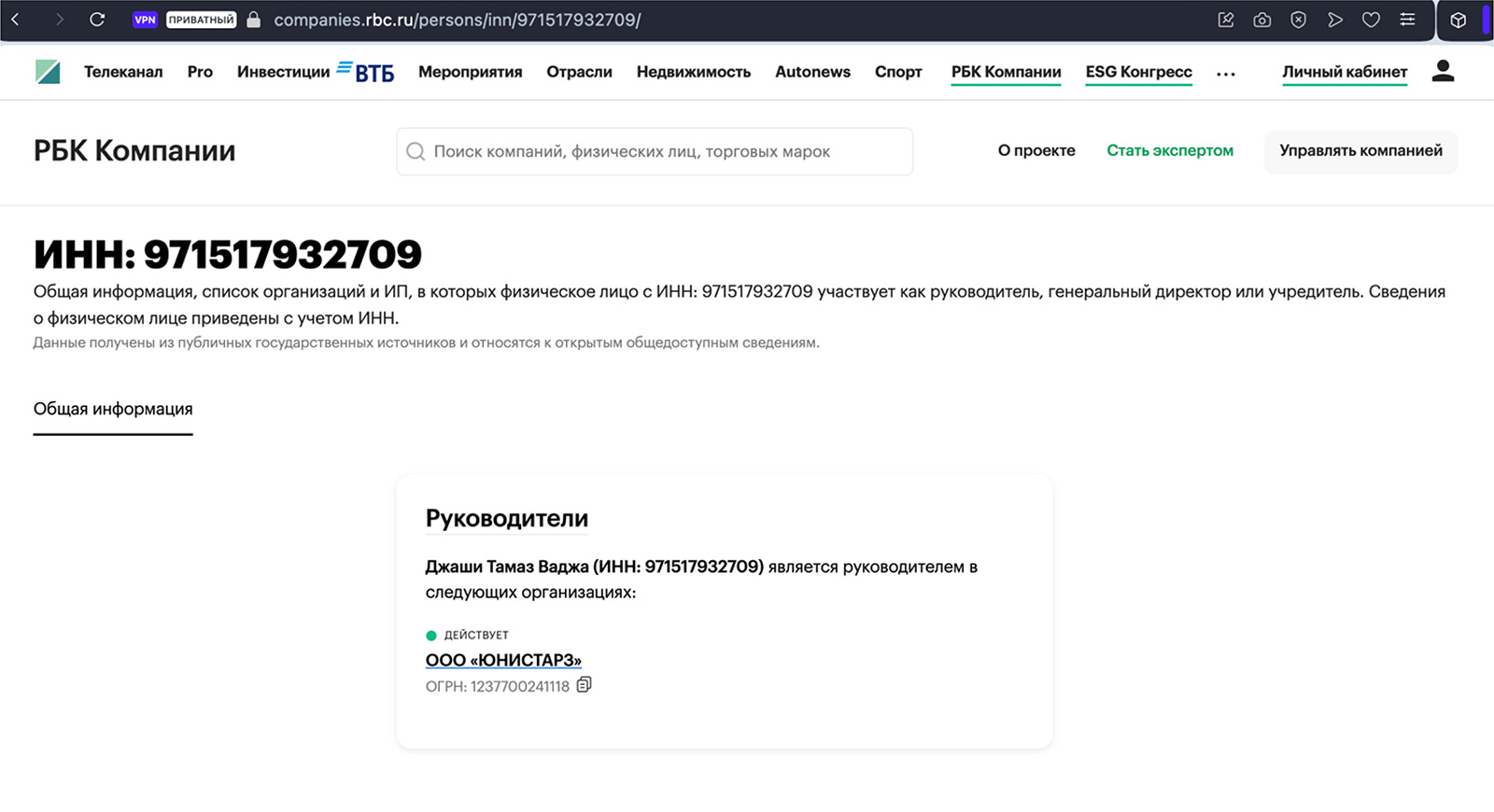The width and height of the screenshot is (1494, 812).
Task: Click the browser snapshot camera icon
Action: 1261,20
